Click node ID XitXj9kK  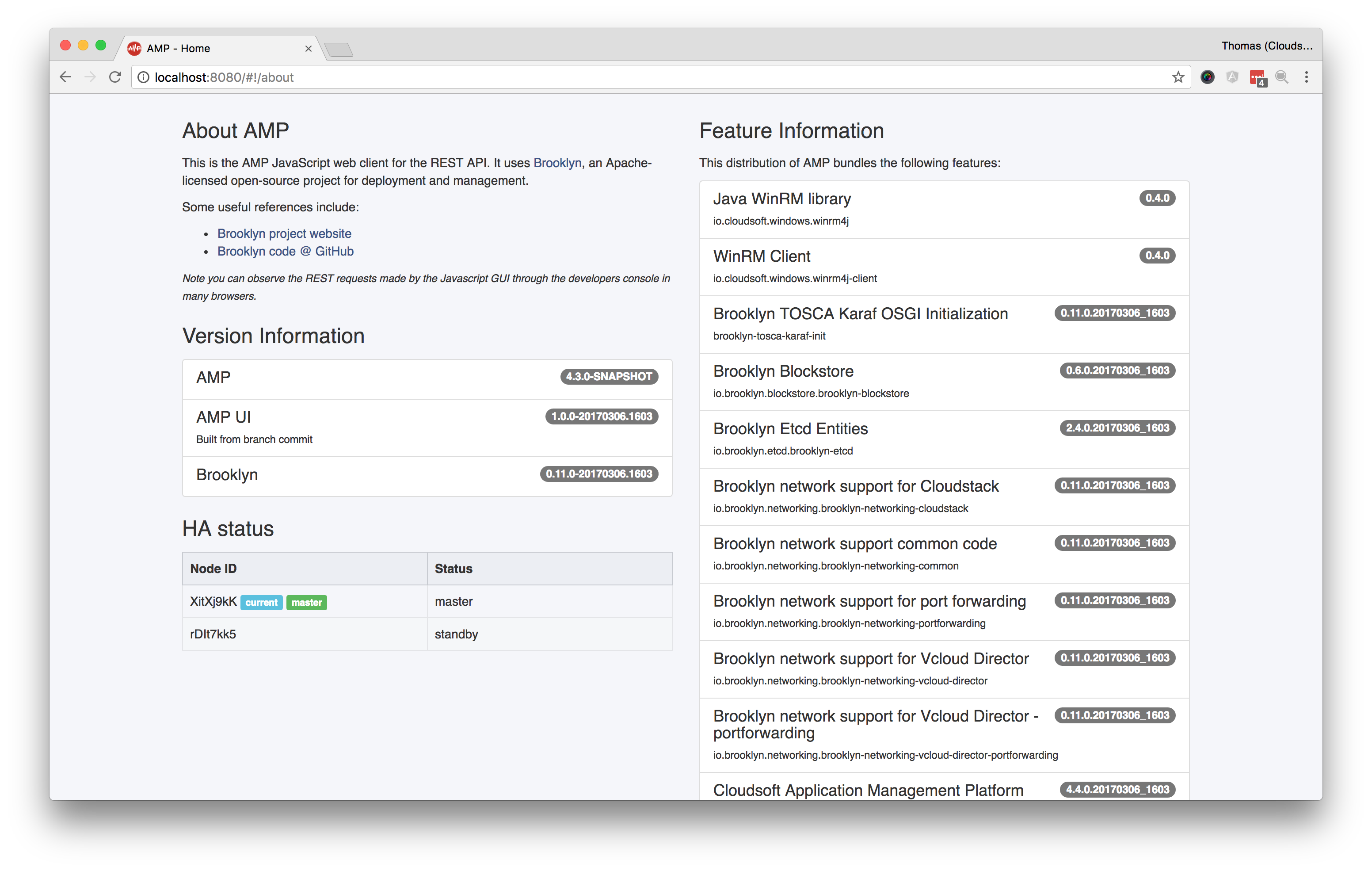[213, 601]
